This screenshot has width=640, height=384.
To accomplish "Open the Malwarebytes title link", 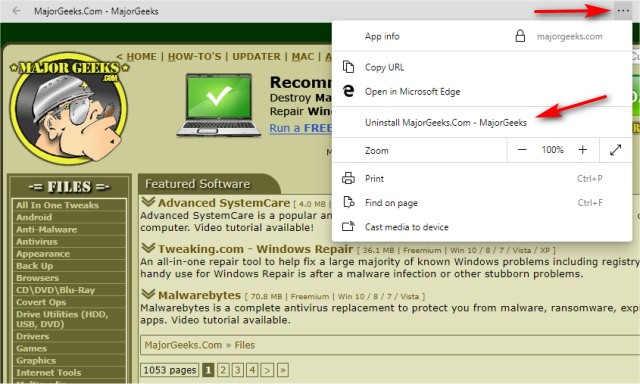I will coord(199,295).
